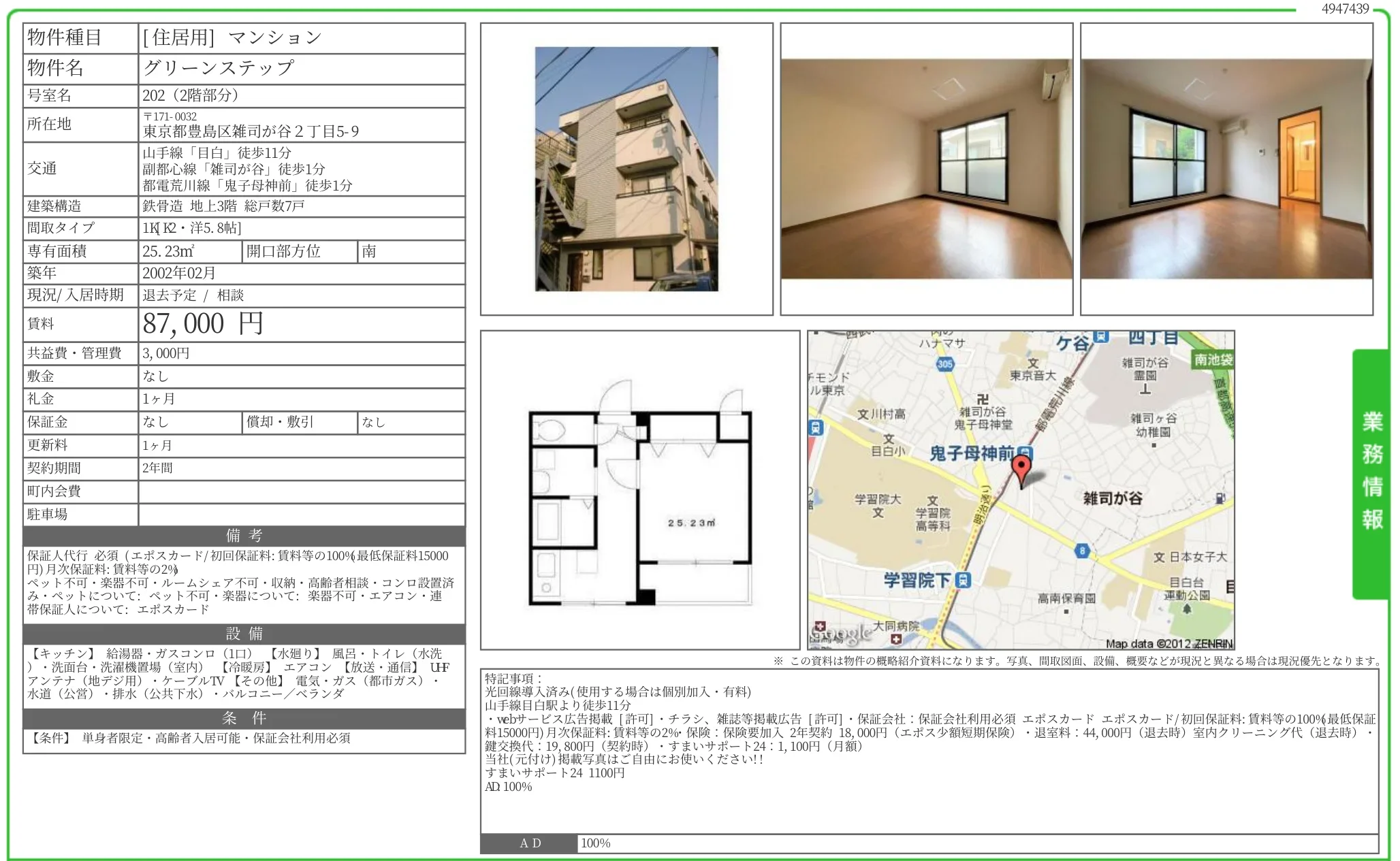
Task: Click the 雑司が谷鬼子母神堂 temple symbol on map
Action: [x=982, y=400]
